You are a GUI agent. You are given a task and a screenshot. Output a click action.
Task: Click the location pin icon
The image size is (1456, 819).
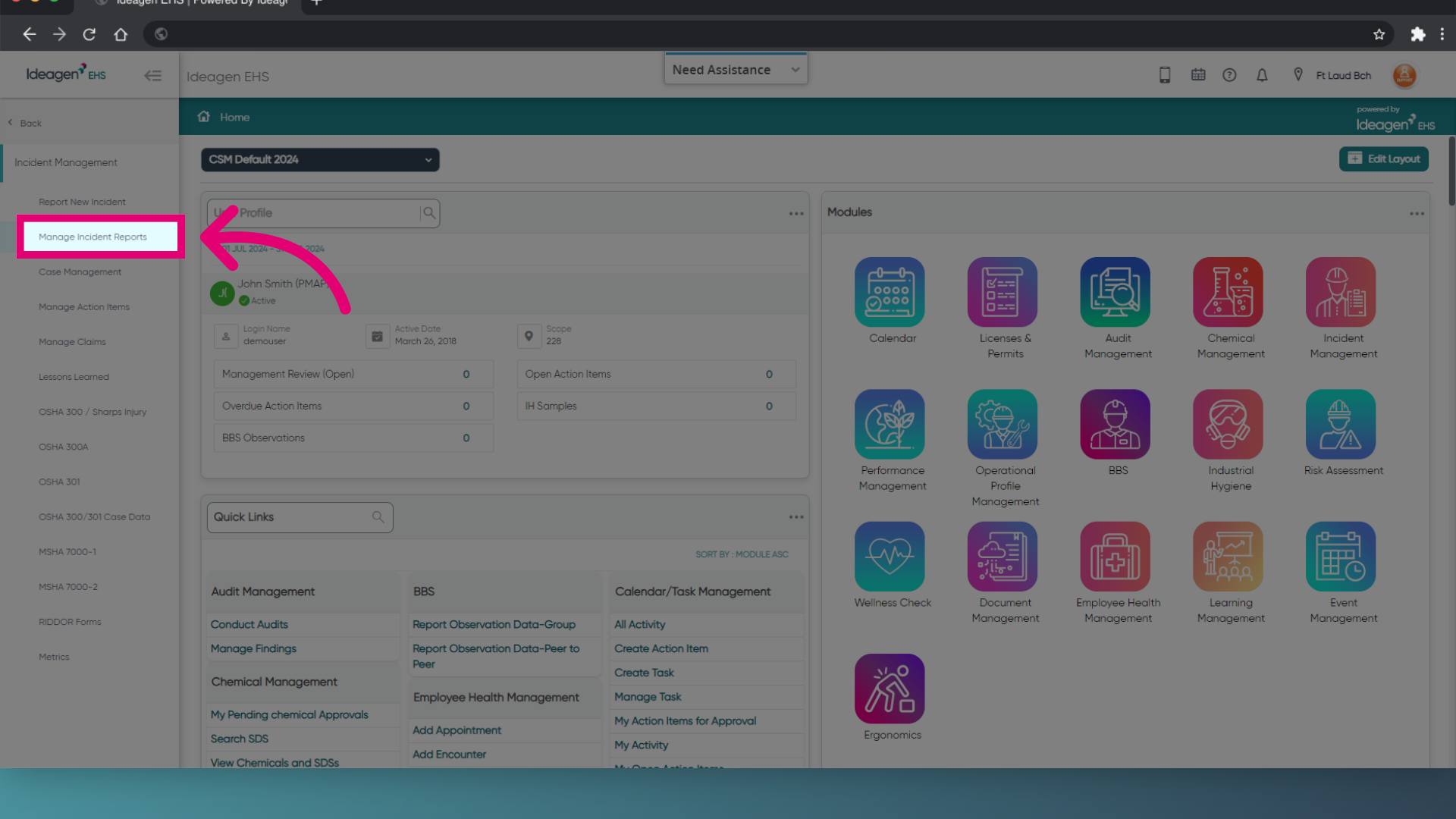coord(1298,74)
